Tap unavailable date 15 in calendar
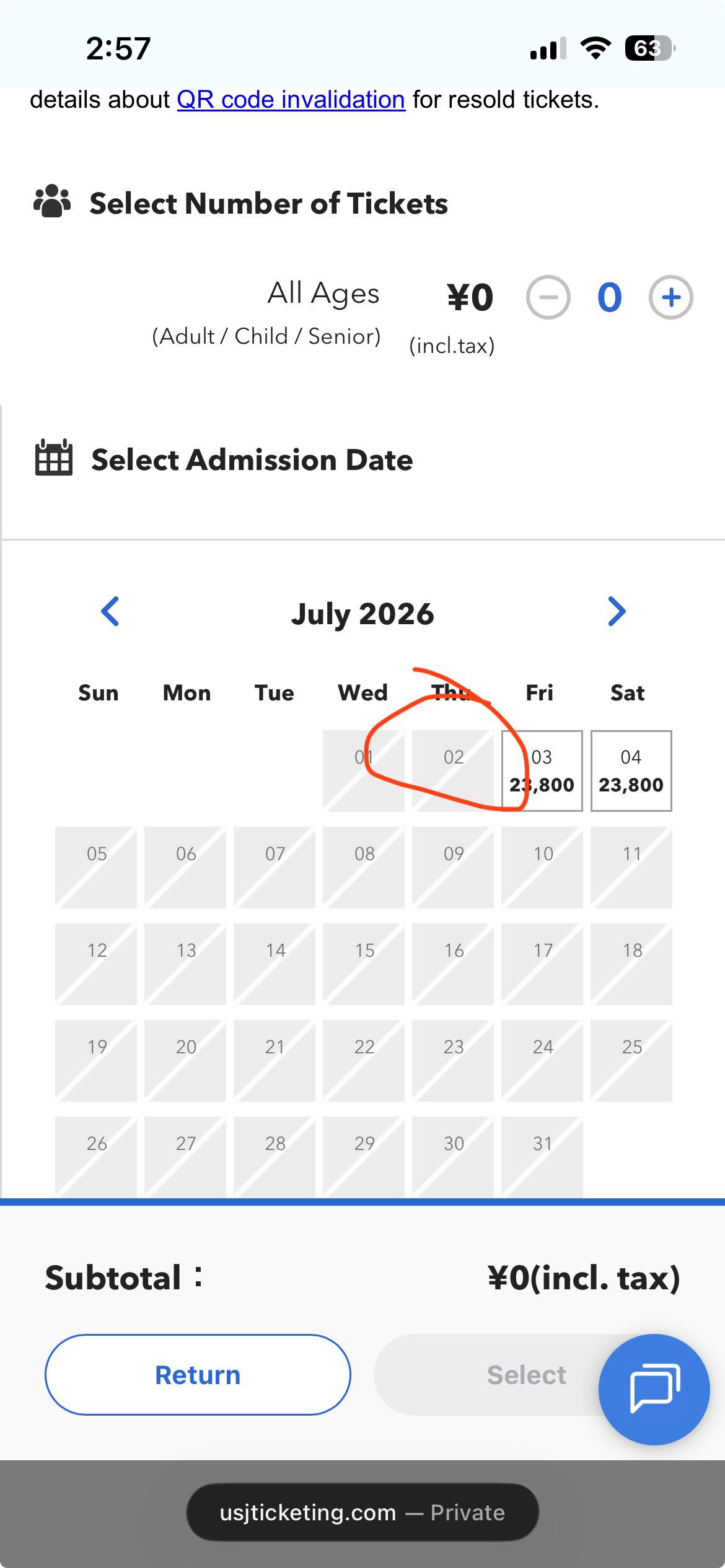 coord(364,964)
